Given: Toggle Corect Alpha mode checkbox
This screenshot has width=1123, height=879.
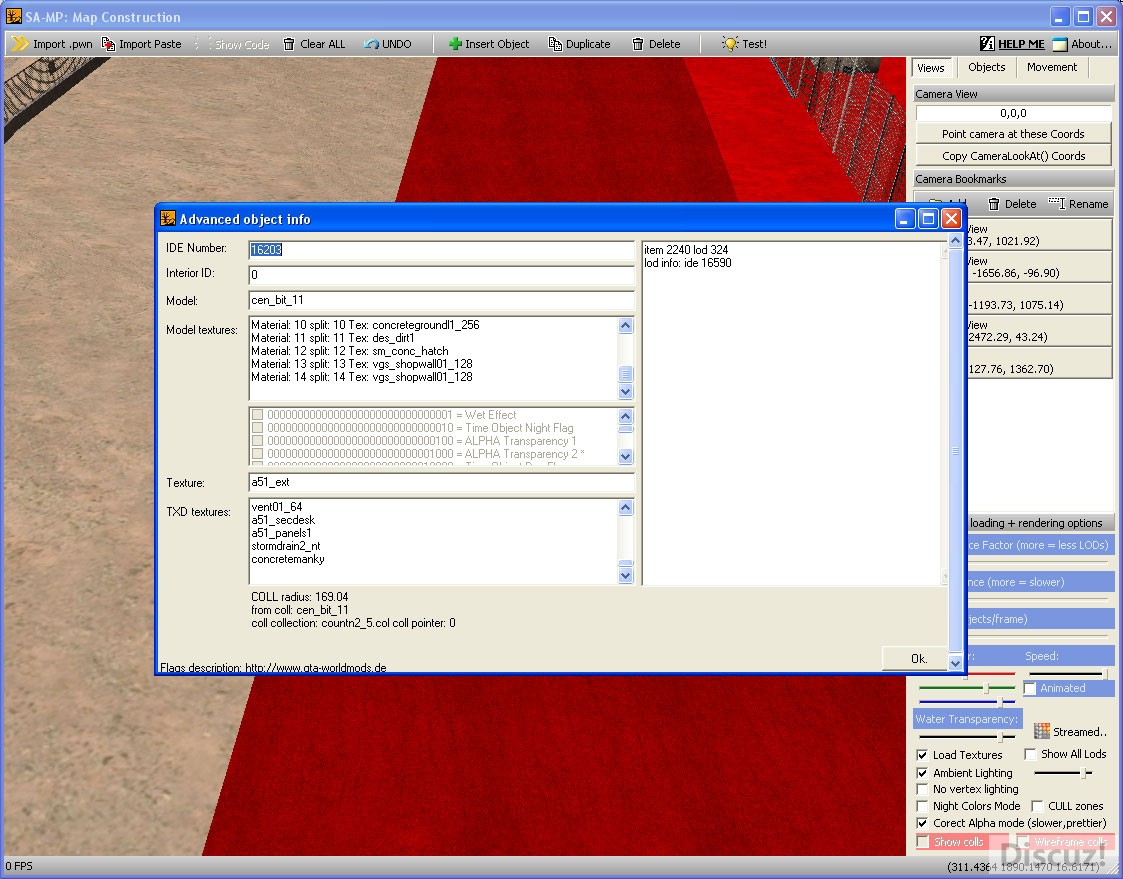Looking at the screenshot, I should 922,824.
